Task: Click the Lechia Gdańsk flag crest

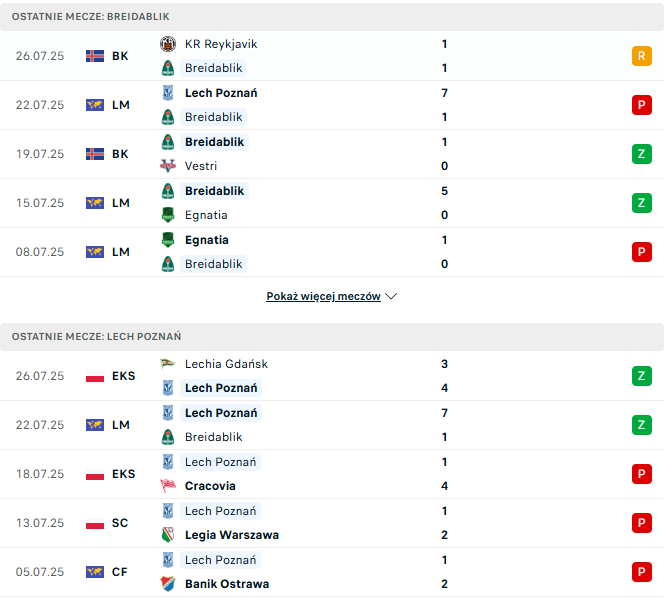Action: click(x=168, y=364)
